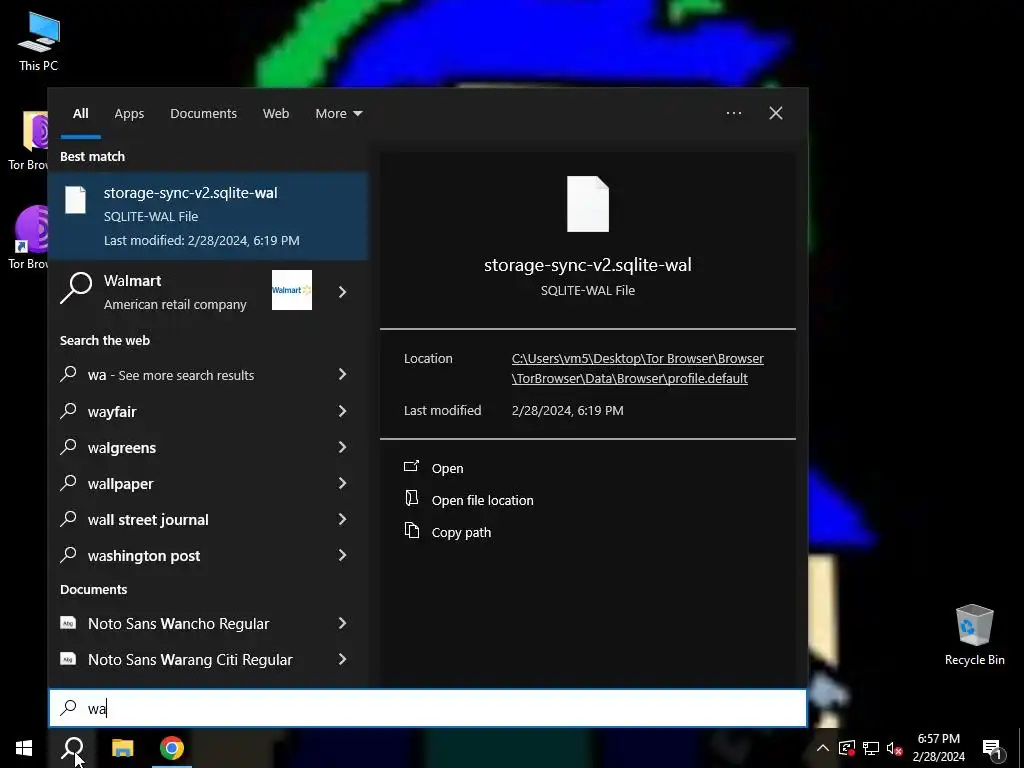
Task: Click the file location path link
Action: click(x=637, y=368)
